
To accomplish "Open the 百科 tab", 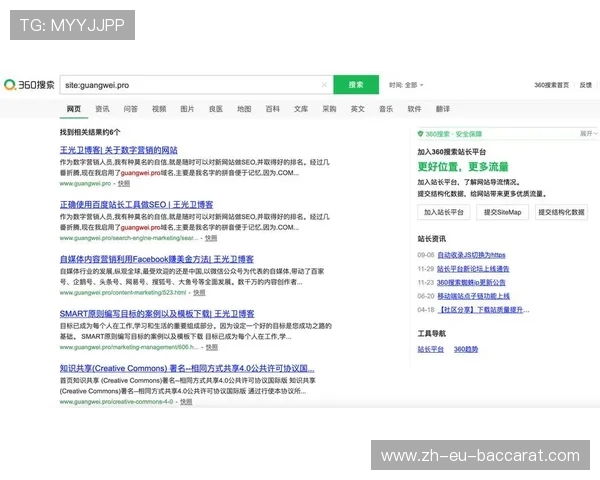I will (272, 109).
